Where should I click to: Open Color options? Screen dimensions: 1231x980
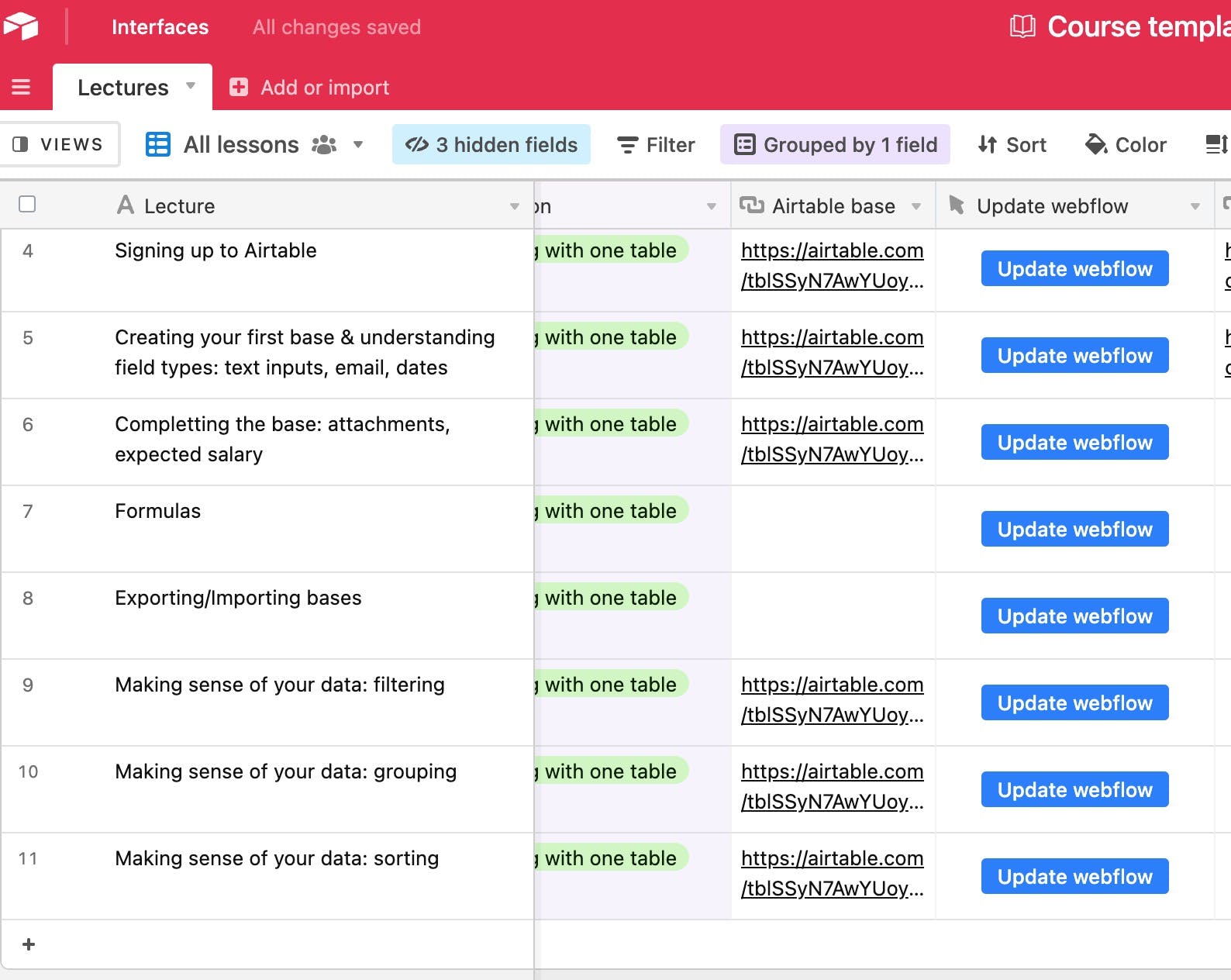coord(1126,144)
